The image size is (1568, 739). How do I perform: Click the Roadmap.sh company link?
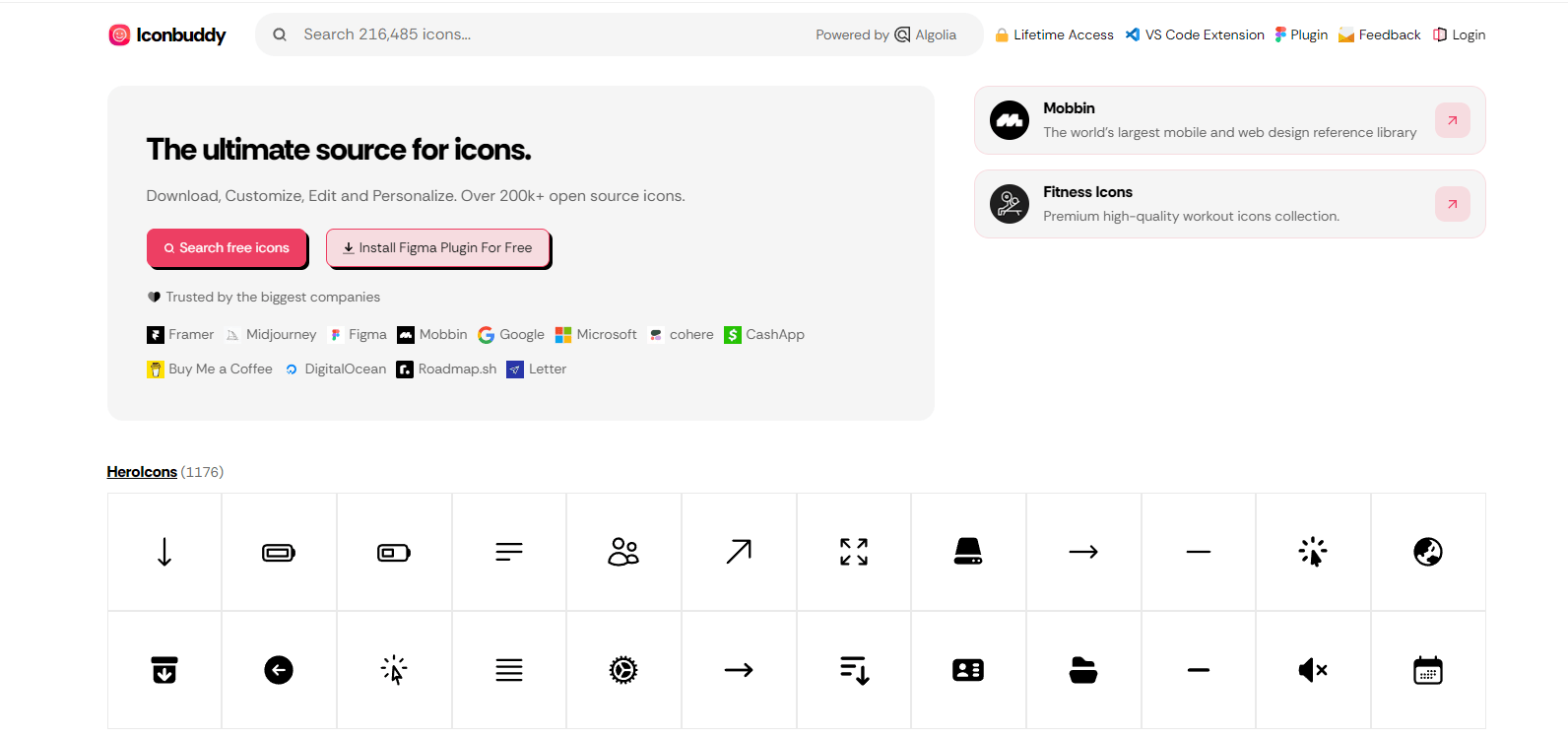point(446,369)
